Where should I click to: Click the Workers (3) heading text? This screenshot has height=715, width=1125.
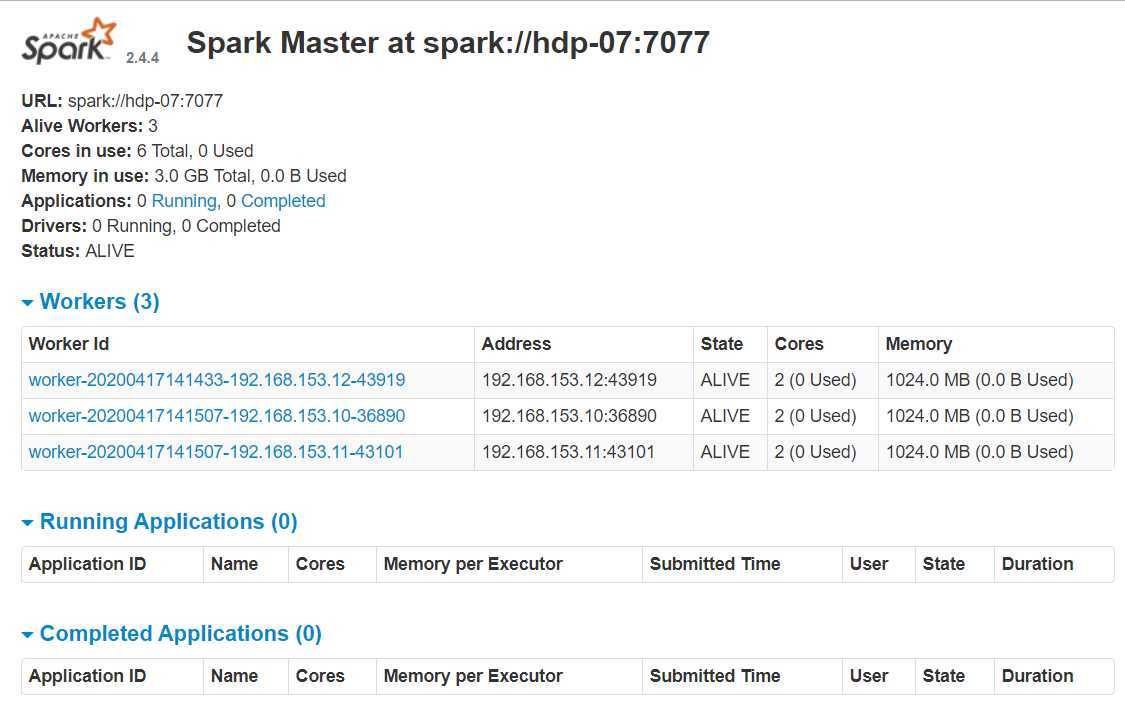(x=100, y=301)
